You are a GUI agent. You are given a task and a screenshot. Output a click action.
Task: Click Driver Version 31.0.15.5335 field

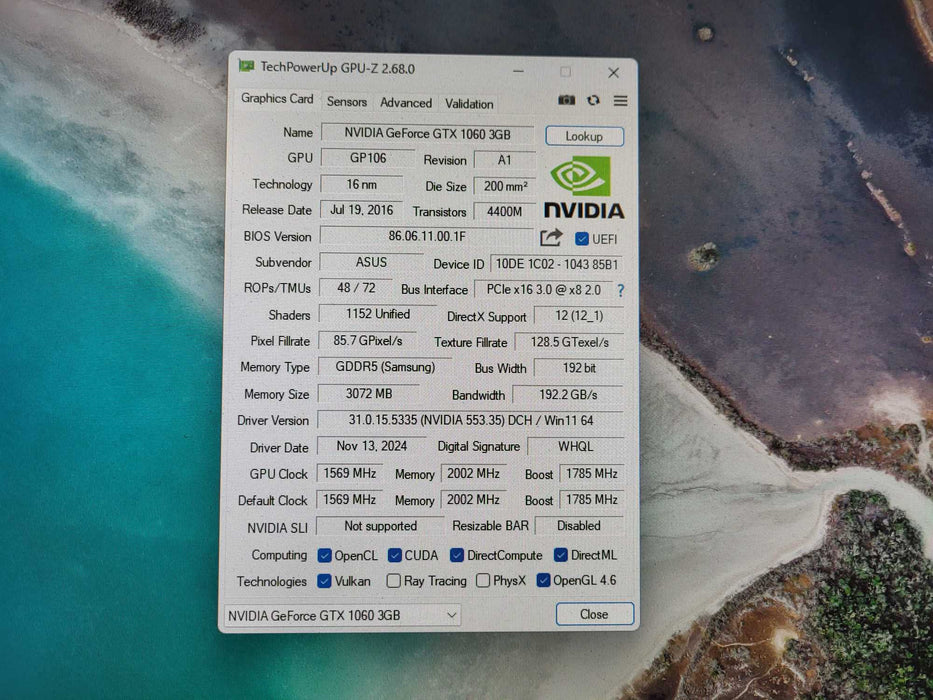(x=471, y=420)
